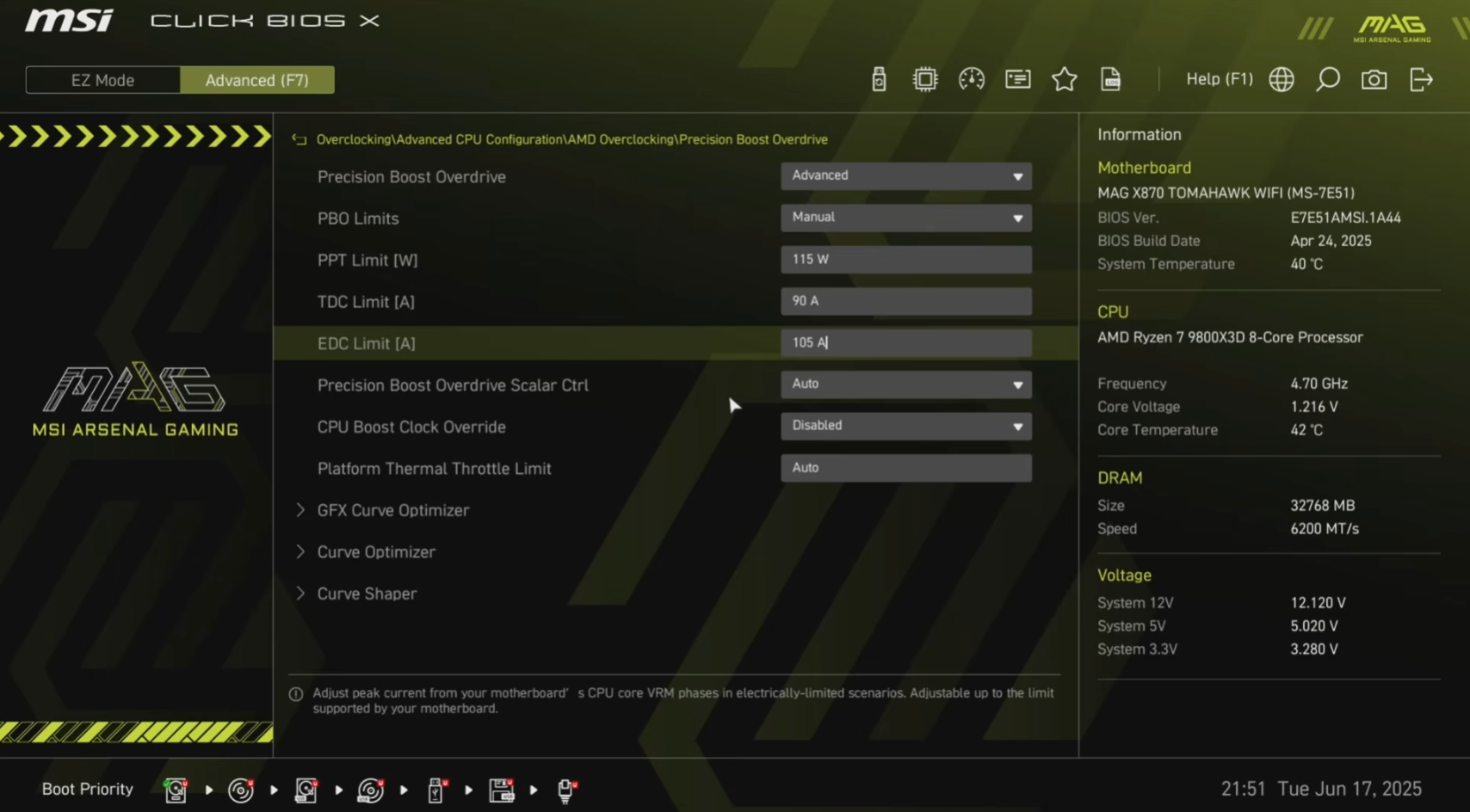Select the USB CD/DVD boot device icon

[371, 790]
